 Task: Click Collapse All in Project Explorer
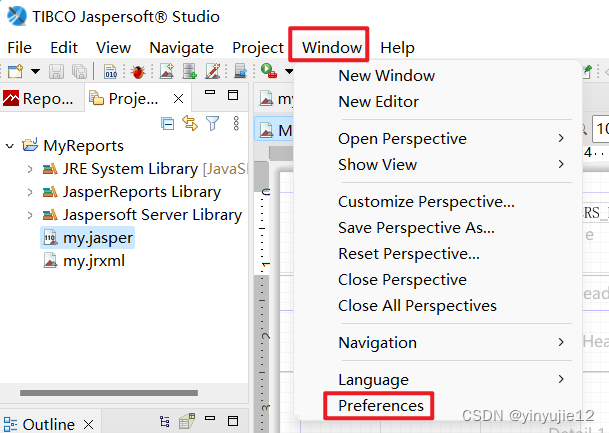pyautogui.click(x=167, y=124)
